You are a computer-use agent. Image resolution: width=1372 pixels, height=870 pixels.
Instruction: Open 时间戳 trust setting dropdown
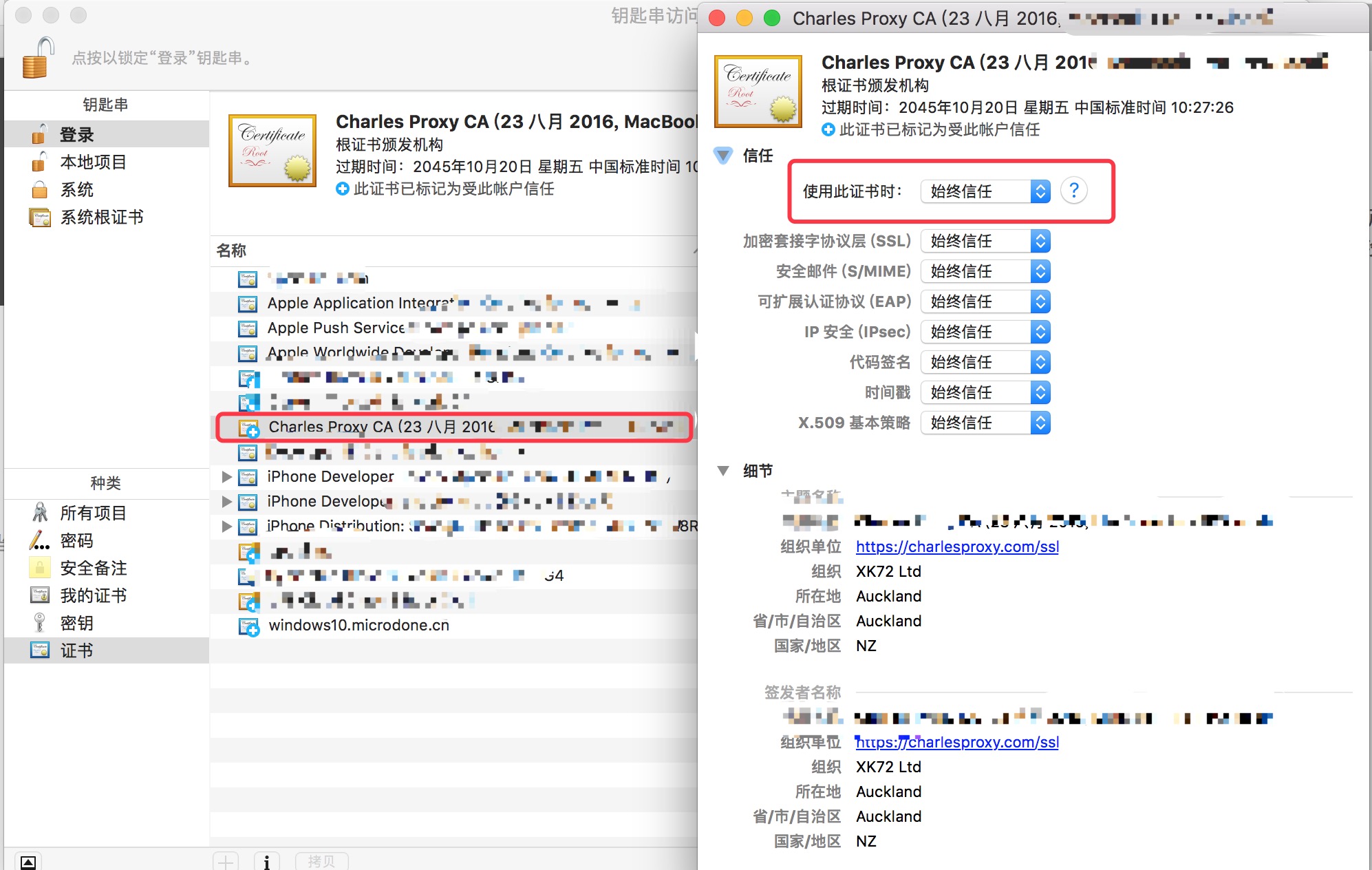click(x=985, y=392)
